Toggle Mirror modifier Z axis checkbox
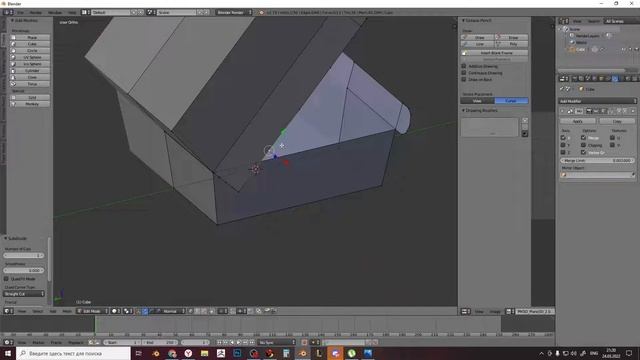This screenshot has width=640, height=360. pos(563,152)
